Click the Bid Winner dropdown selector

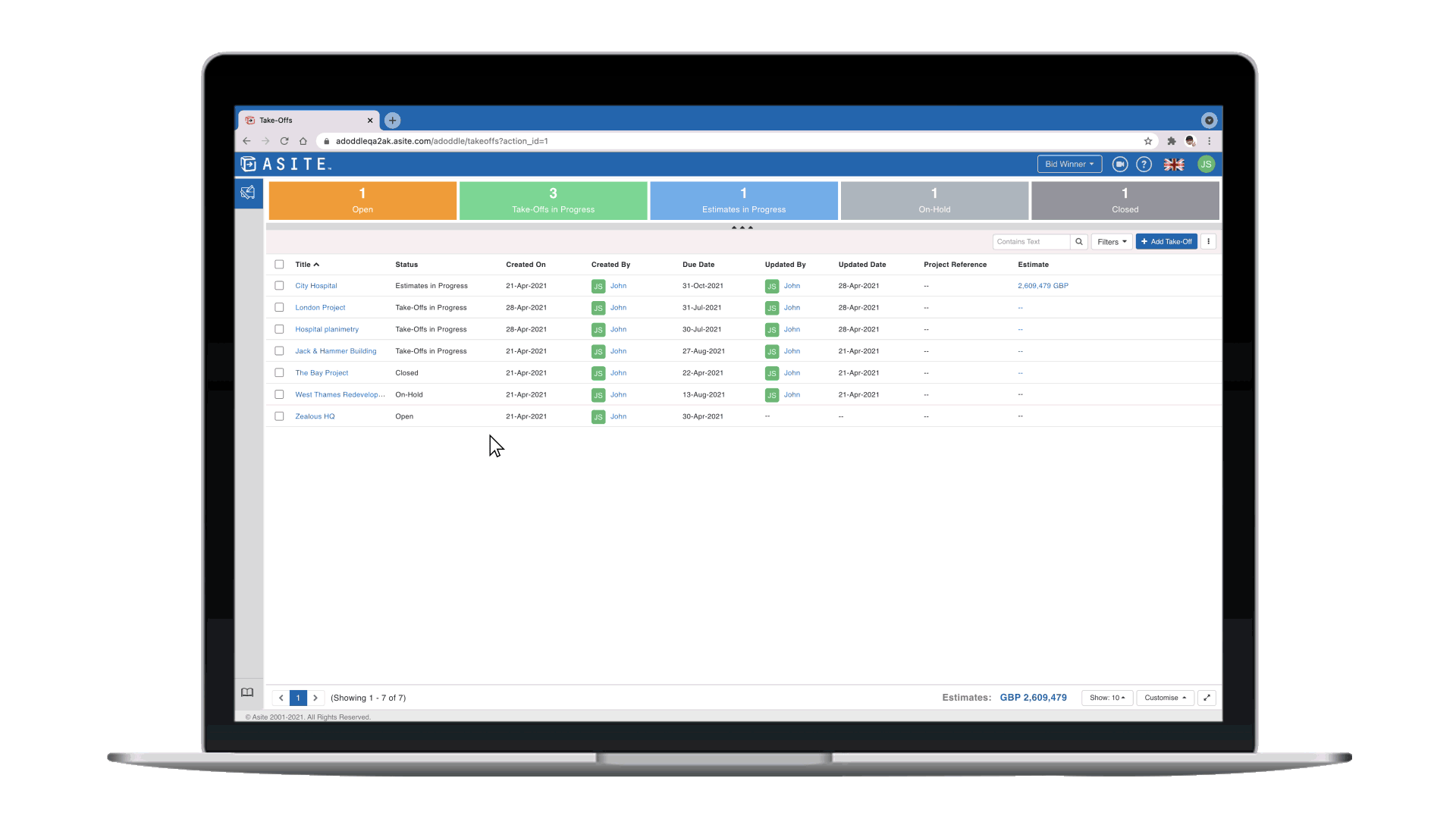[1068, 164]
